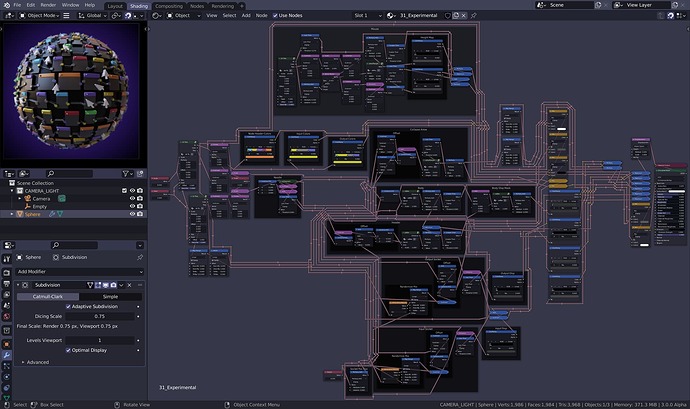
Task: Toggle the Optimal Display checkbox
Action: pos(68,350)
